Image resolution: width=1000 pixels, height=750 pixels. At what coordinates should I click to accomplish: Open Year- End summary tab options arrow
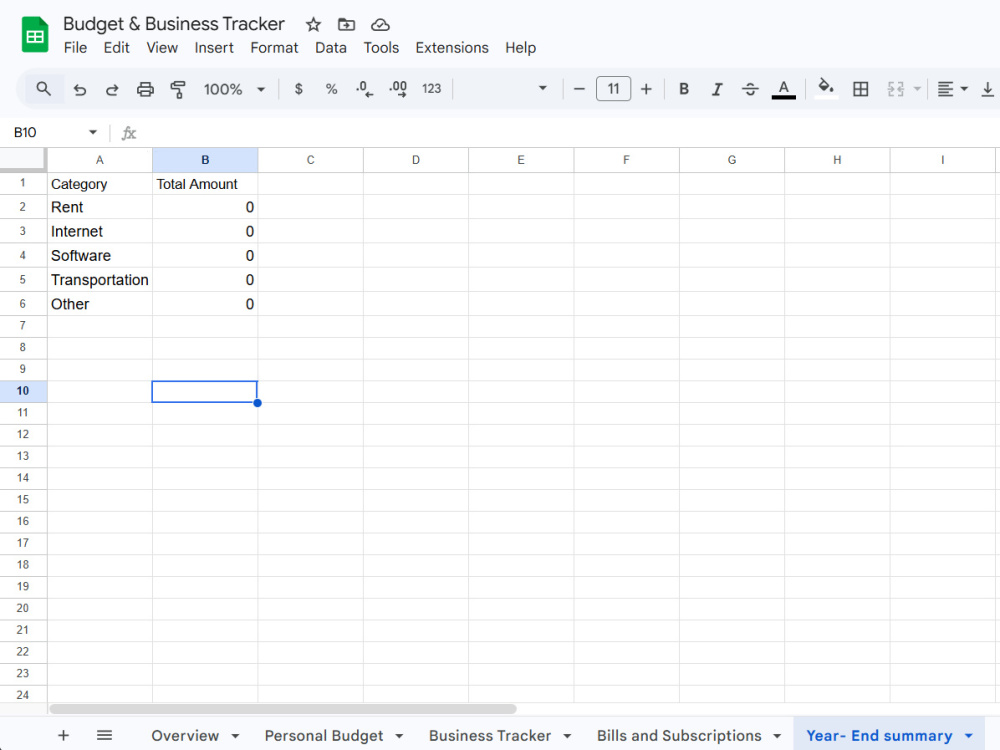point(969,736)
